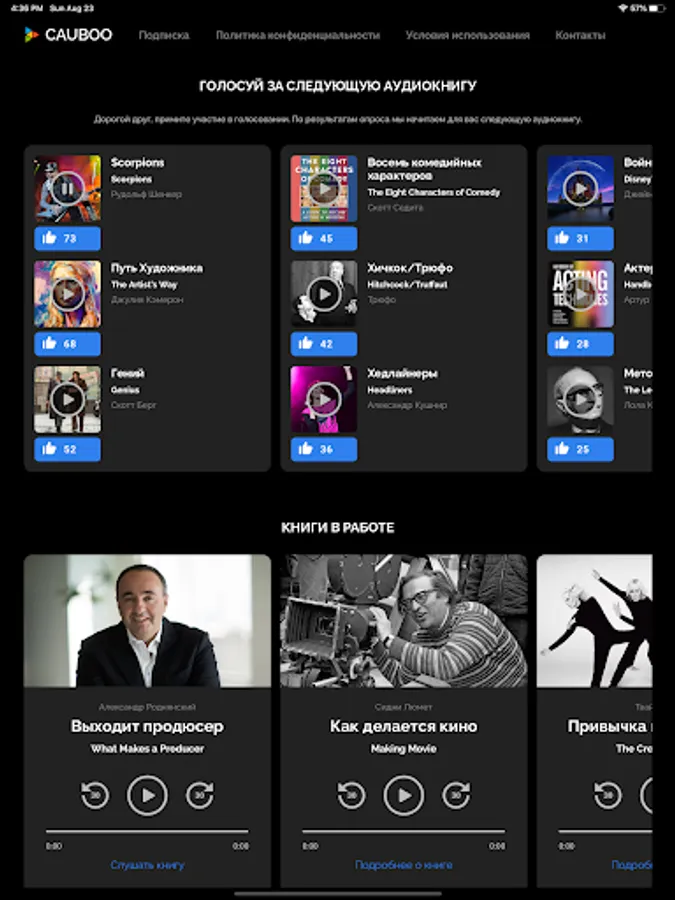Open the Подписка menu item
The image size is (675, 900).
tap(164, 35)
